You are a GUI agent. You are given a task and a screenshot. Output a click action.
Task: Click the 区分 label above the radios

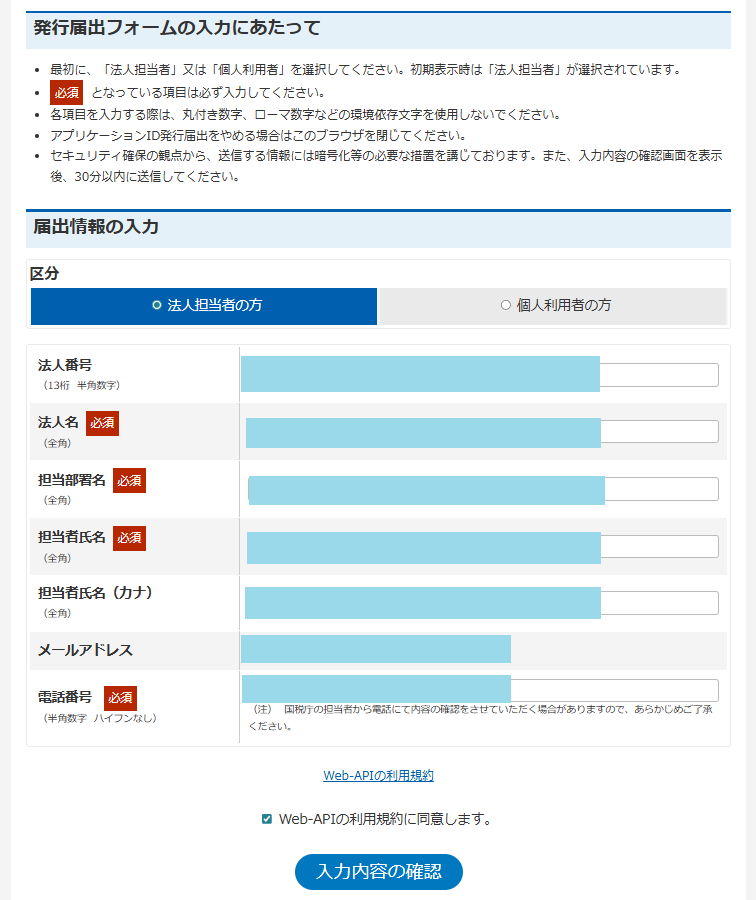click(44, 274)
